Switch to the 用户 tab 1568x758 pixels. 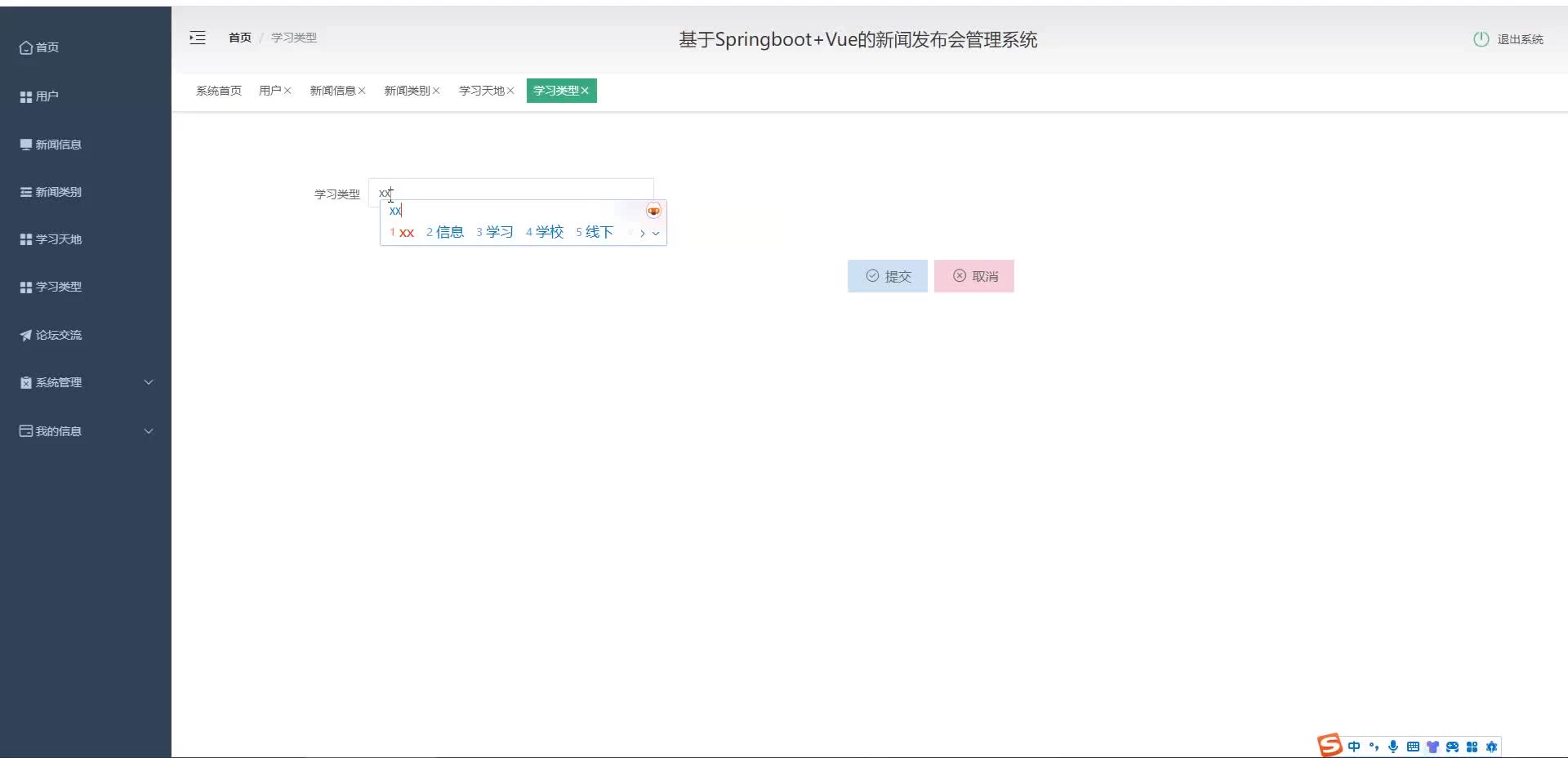click(x=269, y=91)
